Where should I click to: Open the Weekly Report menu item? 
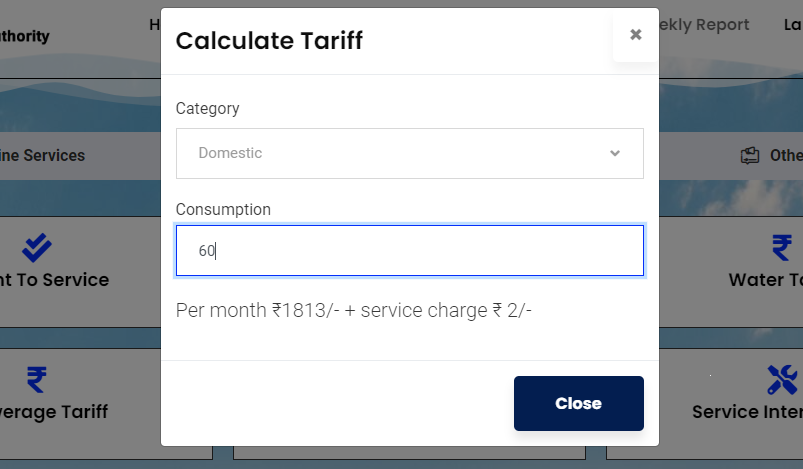pyautogui.click(x=704, y=25)
